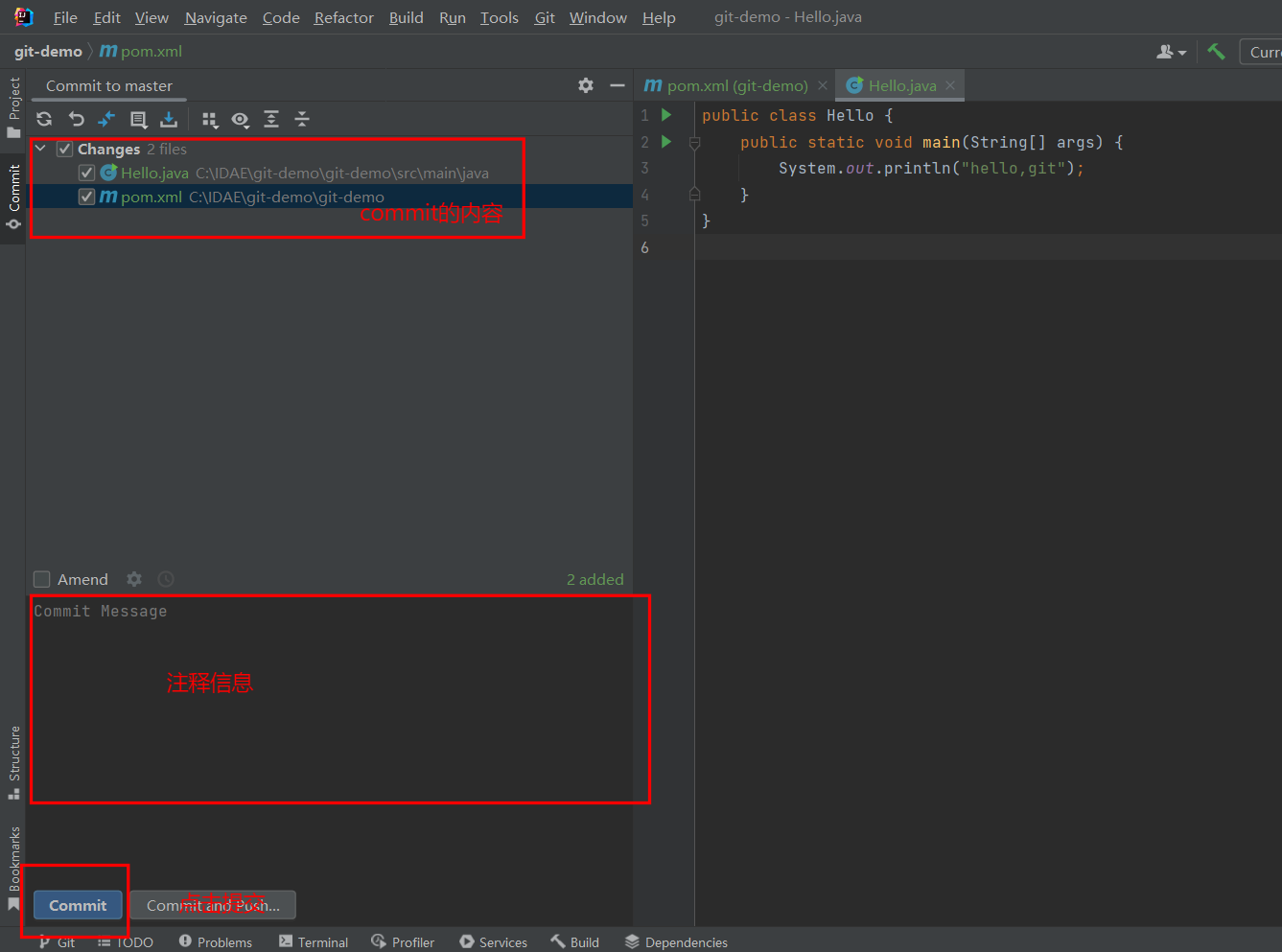Collapse the Changes tree node
The image size is (1282, 952).
pyautogui.click(x=40, y=149)
